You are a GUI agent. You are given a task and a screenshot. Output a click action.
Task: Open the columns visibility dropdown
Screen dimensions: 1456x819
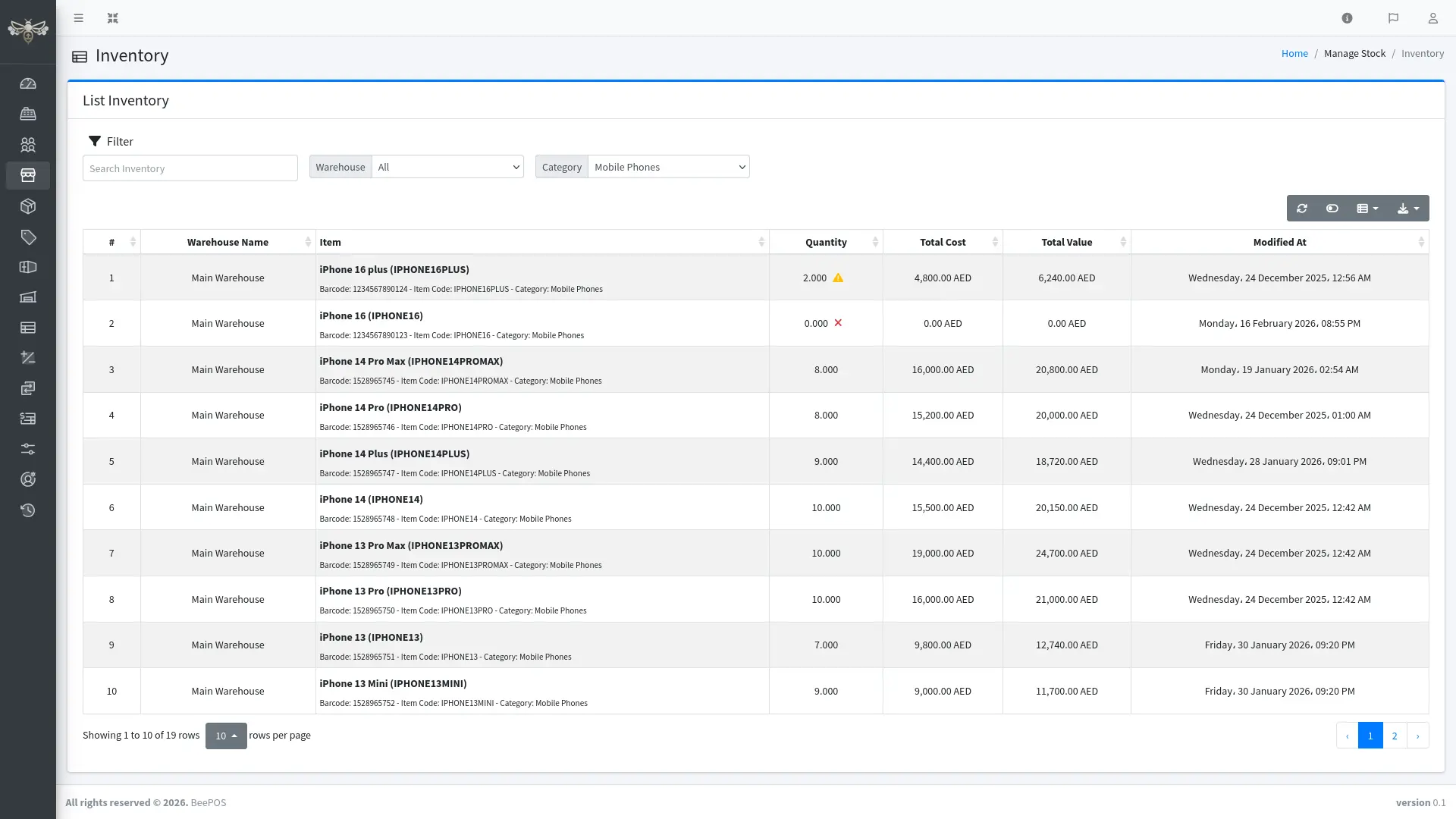[1367, 208]
